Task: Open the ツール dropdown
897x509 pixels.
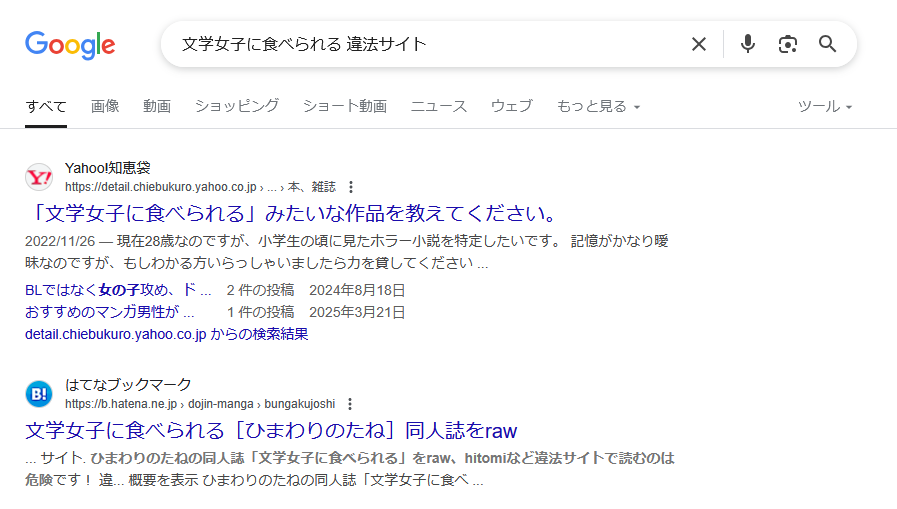Action: point(825,106)
